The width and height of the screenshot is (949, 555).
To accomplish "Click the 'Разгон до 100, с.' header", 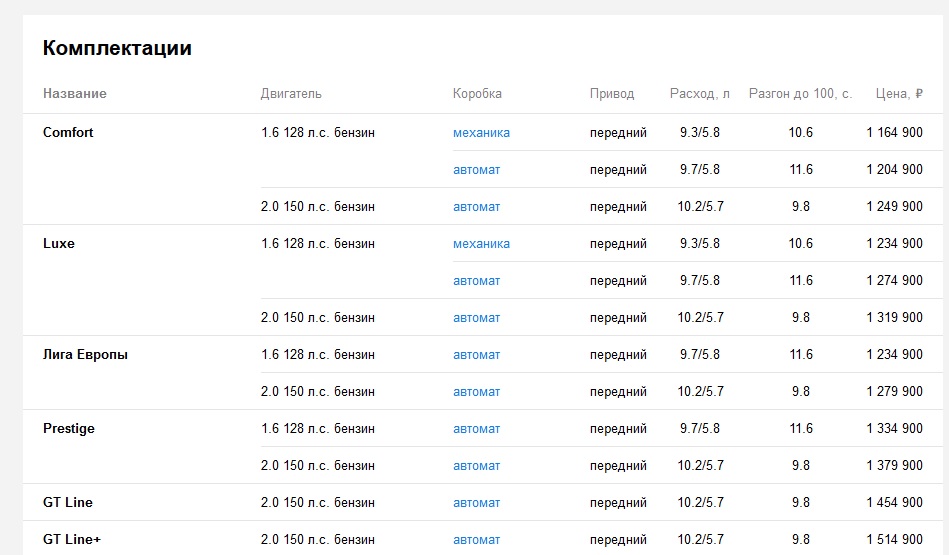I will [800, 94].
